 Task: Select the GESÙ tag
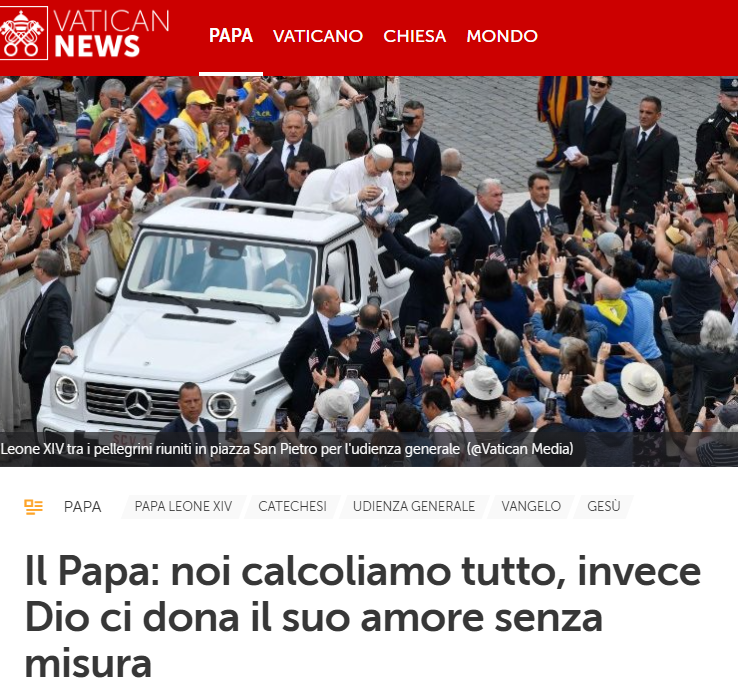603,506
